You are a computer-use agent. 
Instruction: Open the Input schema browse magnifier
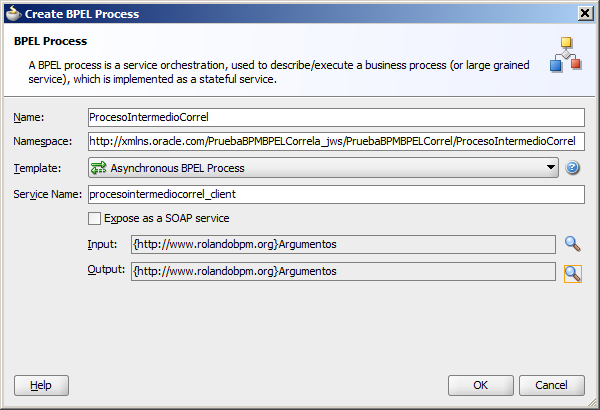[x=572, y=244]
